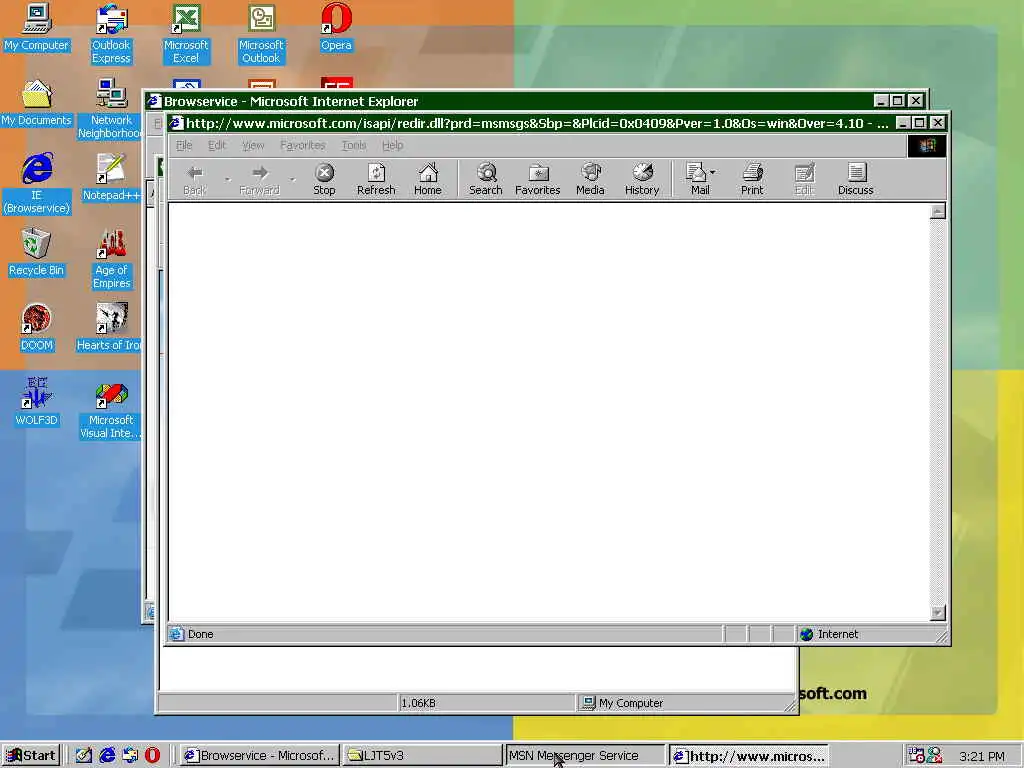Select the Microsoft Visual InterDev shortcut
The image size is (1024, 768).
[x=110, y=409]
